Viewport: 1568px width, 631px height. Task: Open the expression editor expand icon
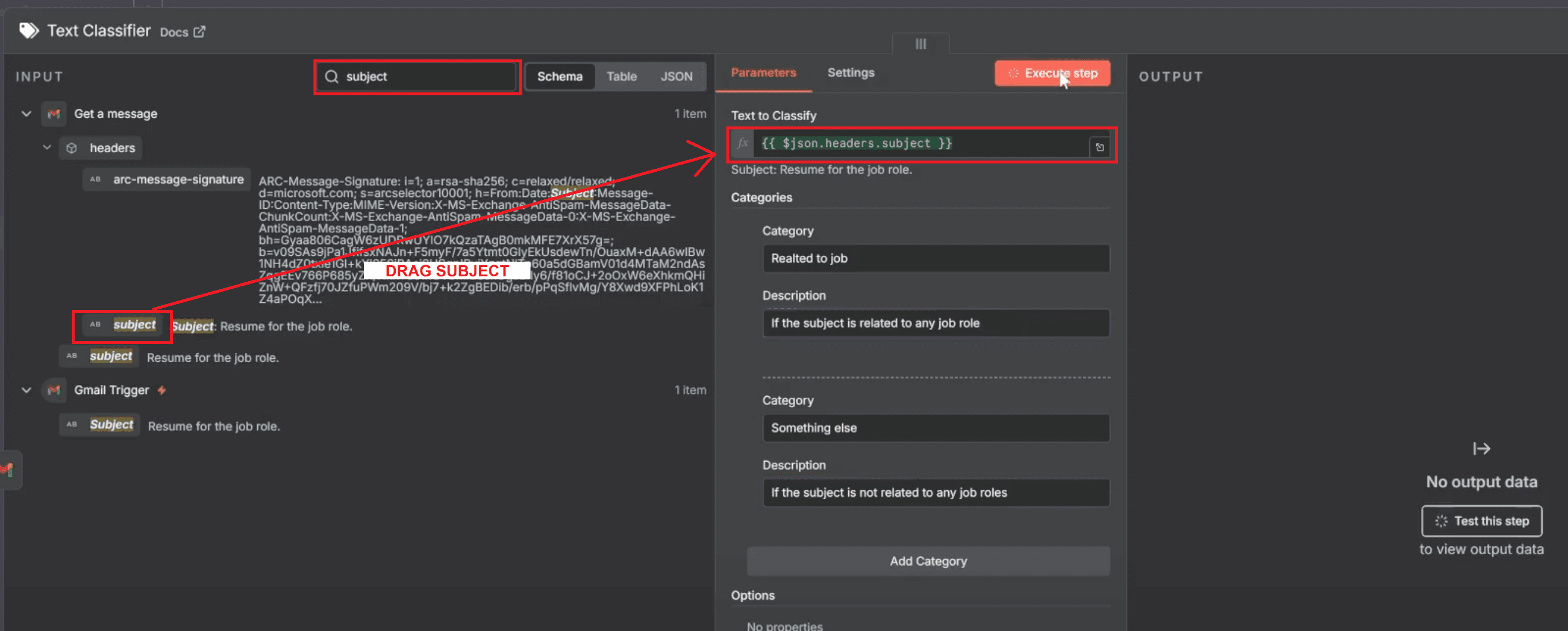tap(1099, 147)
